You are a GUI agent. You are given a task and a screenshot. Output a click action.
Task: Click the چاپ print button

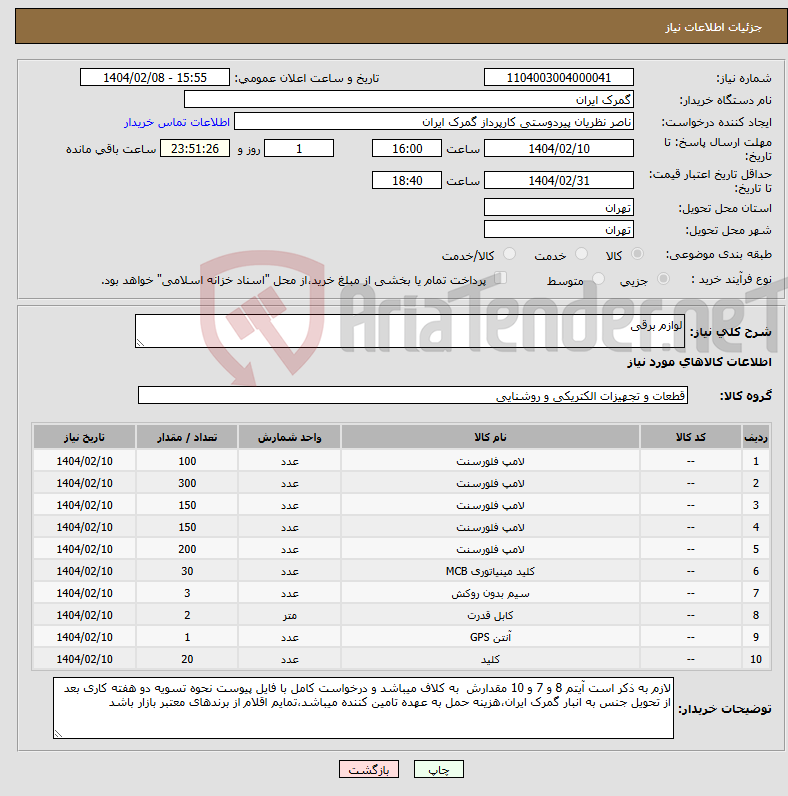(439, 769)
